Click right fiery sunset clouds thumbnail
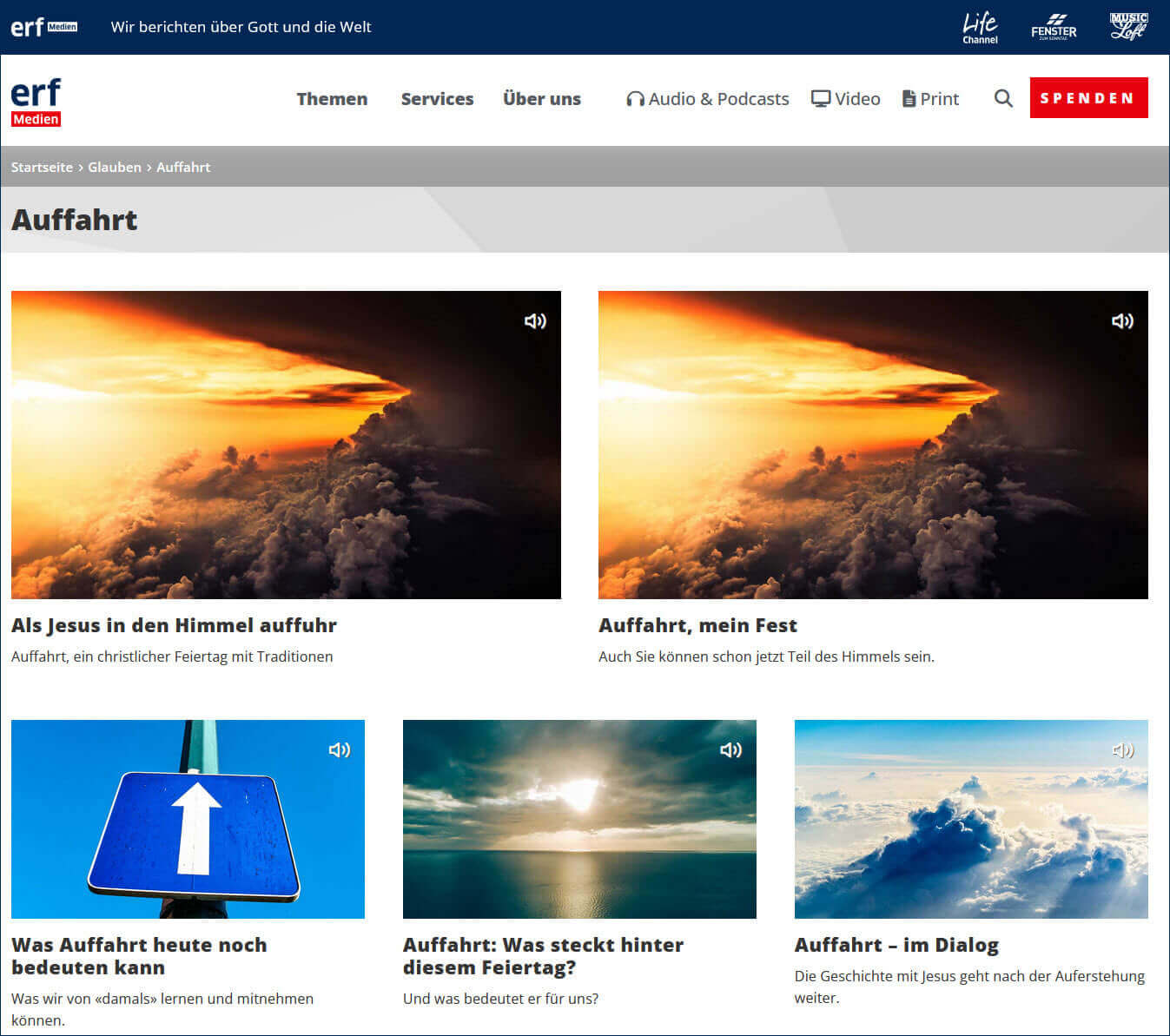Screen dimensions: 1170x1036 [873, 445]
